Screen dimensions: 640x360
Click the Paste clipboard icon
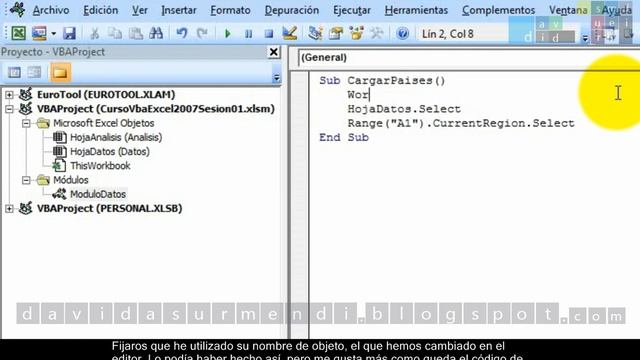136,33
